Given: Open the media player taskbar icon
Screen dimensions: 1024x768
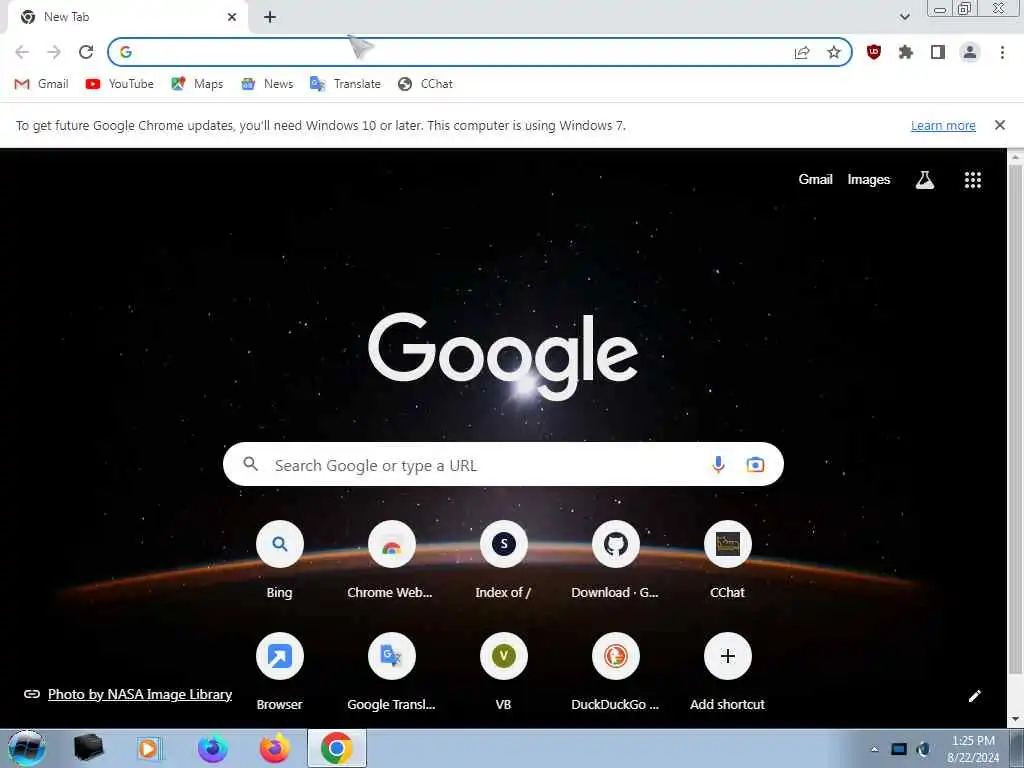Looking at the screenshot, I should [149, 749].
